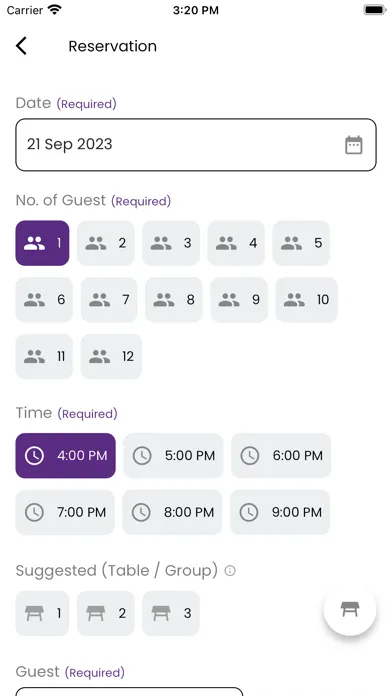Open the calendar icon in Date field
392x696 pixels.
click(x=354, y=145)
